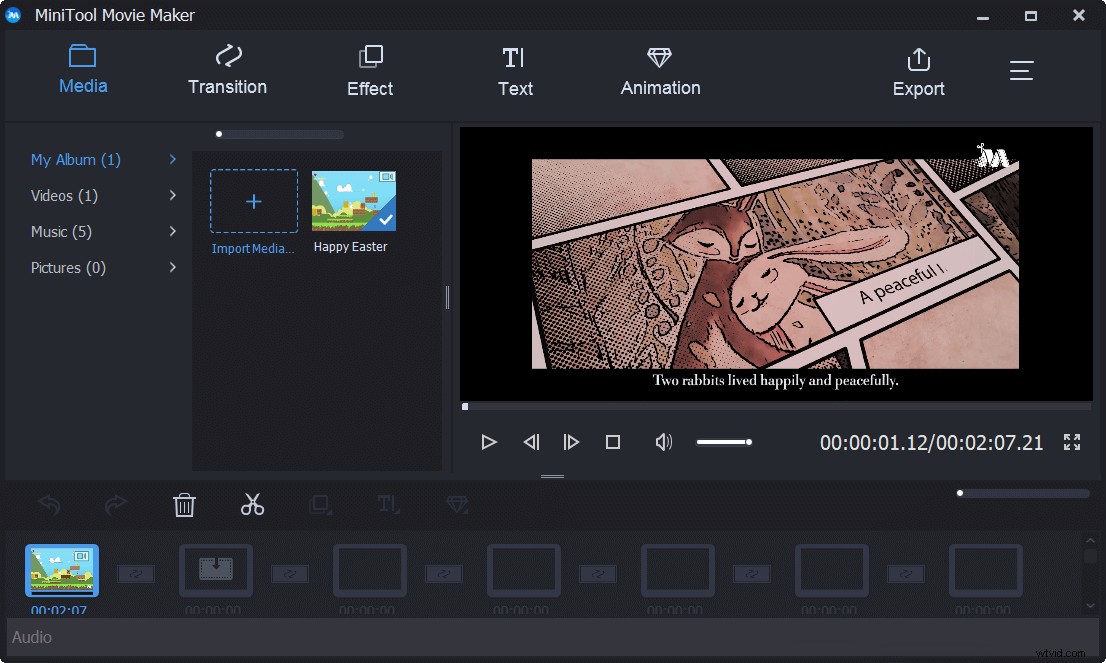Mute the preview audio with speaker icon

[663, 442]
